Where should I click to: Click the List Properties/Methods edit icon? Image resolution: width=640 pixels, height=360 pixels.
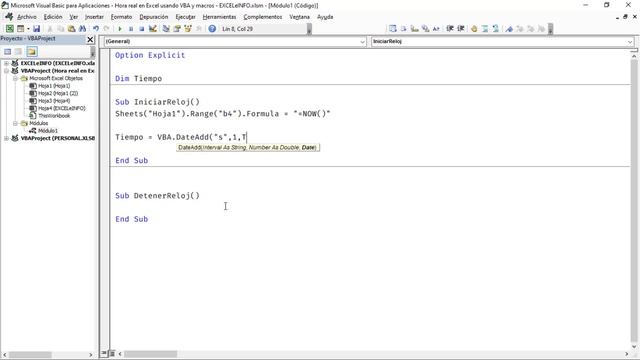click(x=393, y=29)
